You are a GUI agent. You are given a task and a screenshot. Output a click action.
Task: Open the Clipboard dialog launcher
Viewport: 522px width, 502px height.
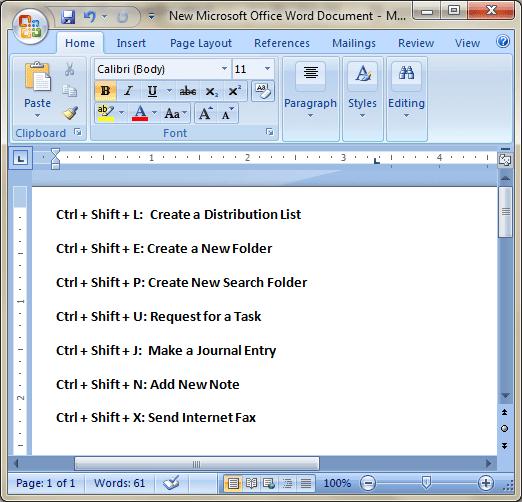coord(78,133)
